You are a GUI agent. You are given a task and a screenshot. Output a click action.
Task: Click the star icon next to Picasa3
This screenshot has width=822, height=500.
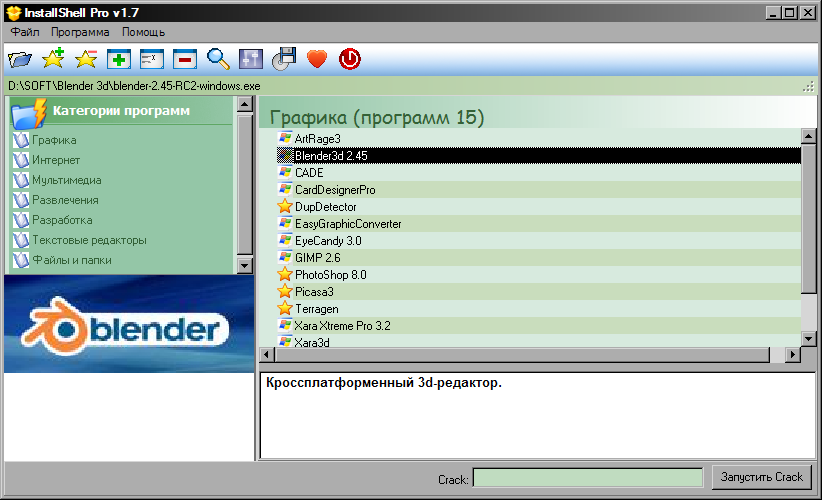coord(285,291)
